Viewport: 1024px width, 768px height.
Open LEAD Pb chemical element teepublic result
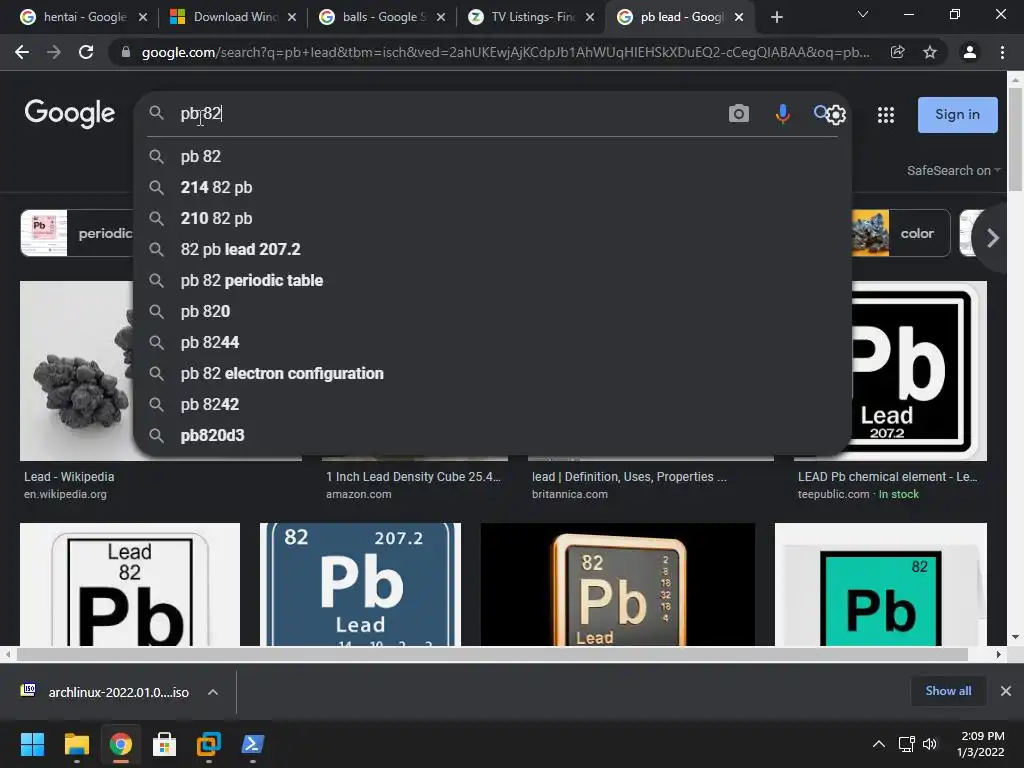pyautogui.click(x=888, y=477)
